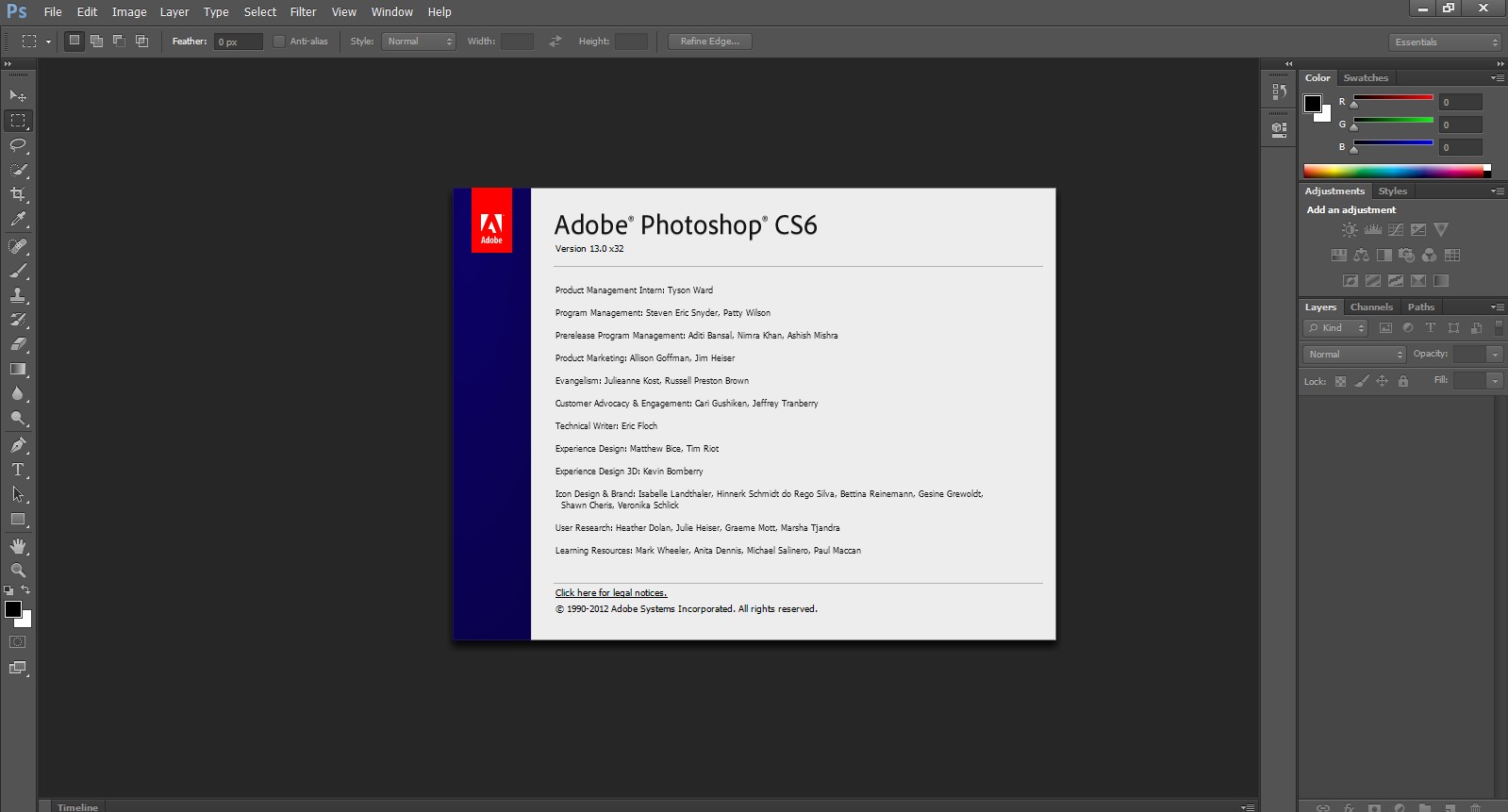
Task: Swap foreground and background colors icon
Action: pyautogui.click(x=26, y=590)
